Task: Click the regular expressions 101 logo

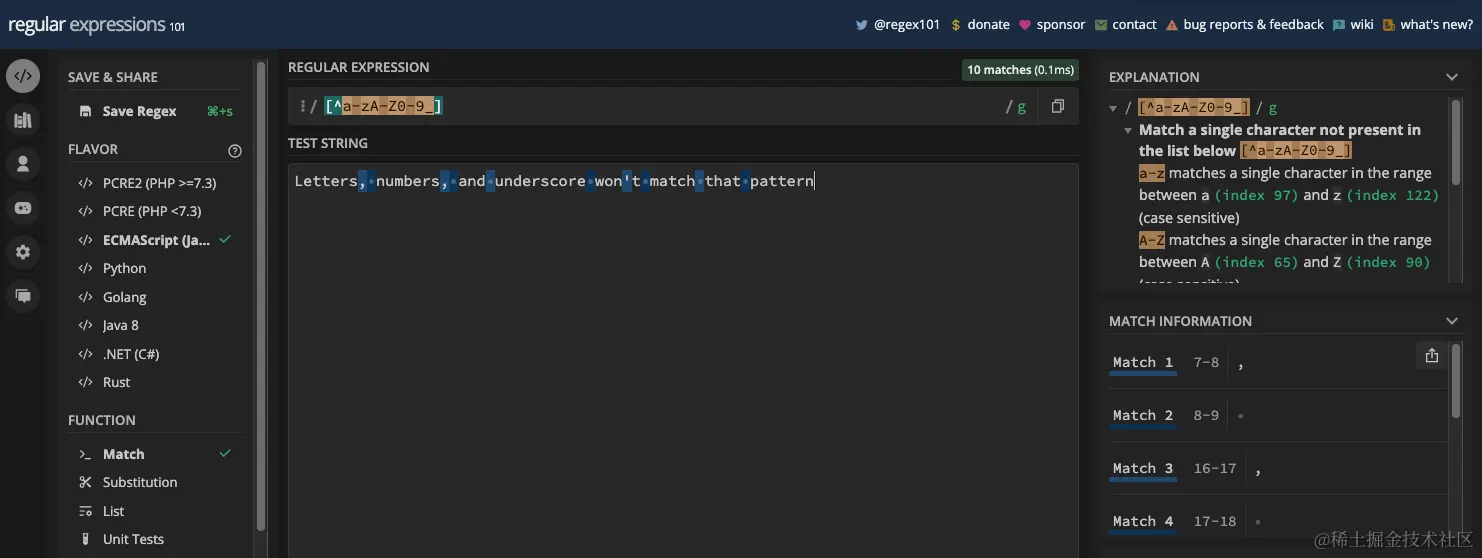Action: (97, 26)
